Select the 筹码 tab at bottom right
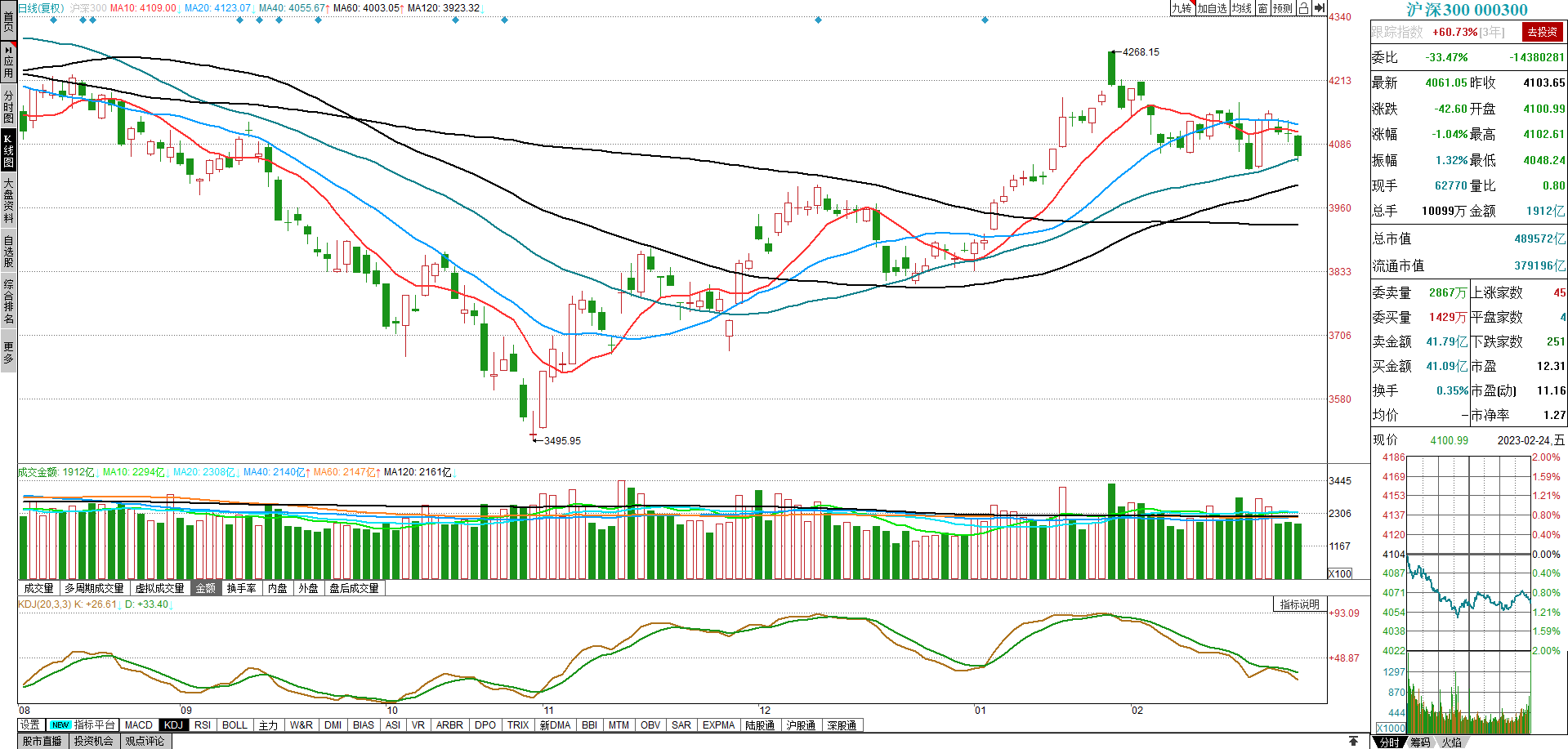The width and height of the screenshot is (1568, 749). pos(1420,742)
